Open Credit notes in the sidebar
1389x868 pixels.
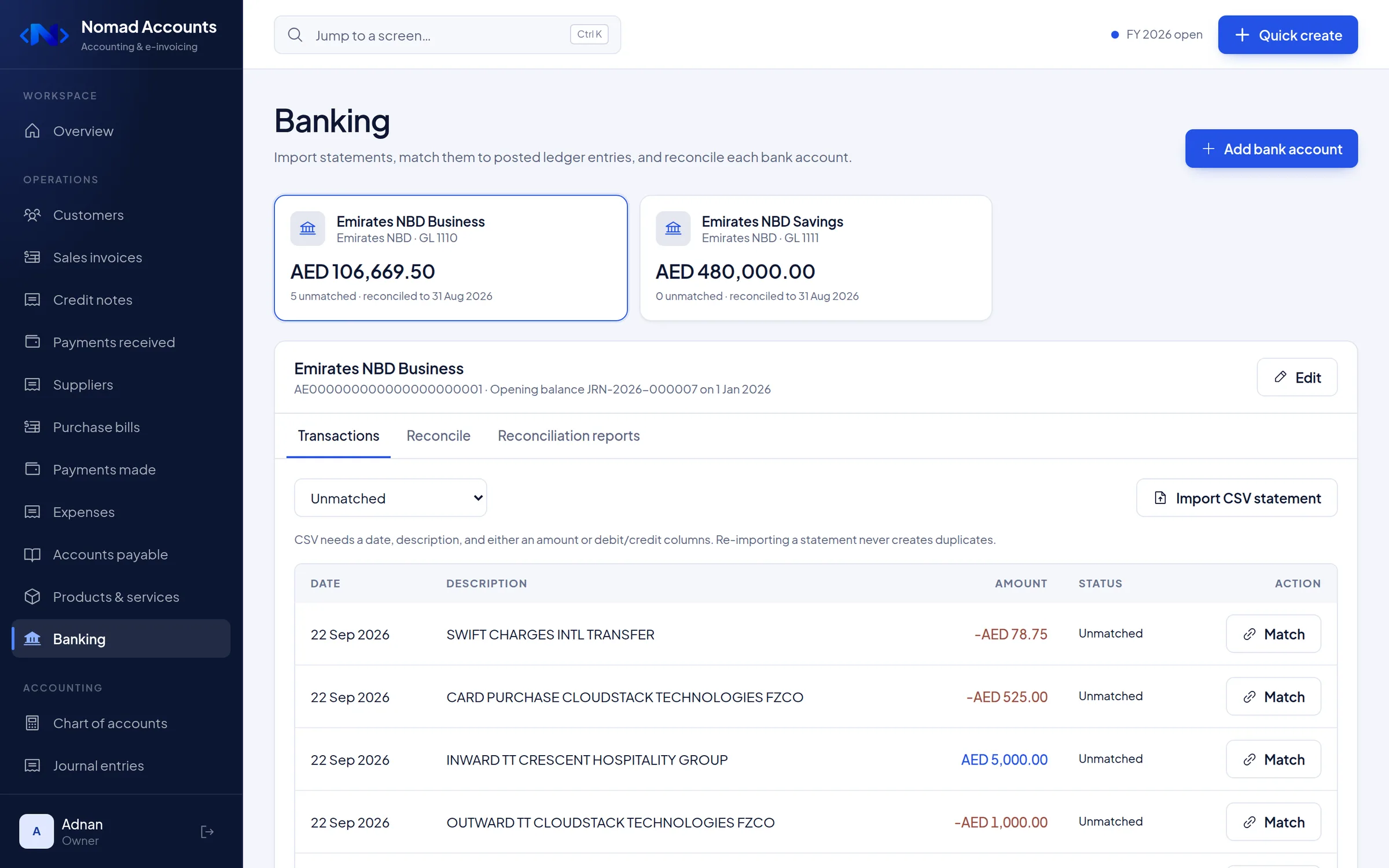(x=121, y=300)
